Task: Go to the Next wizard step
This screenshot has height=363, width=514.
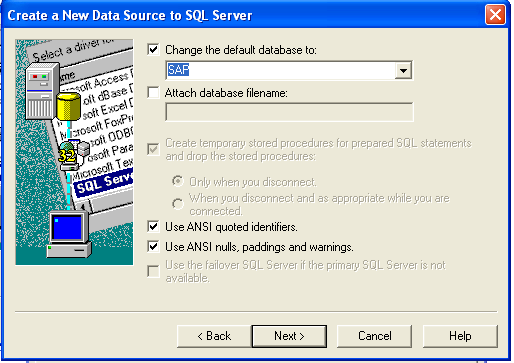Action: tap(289, 336)
